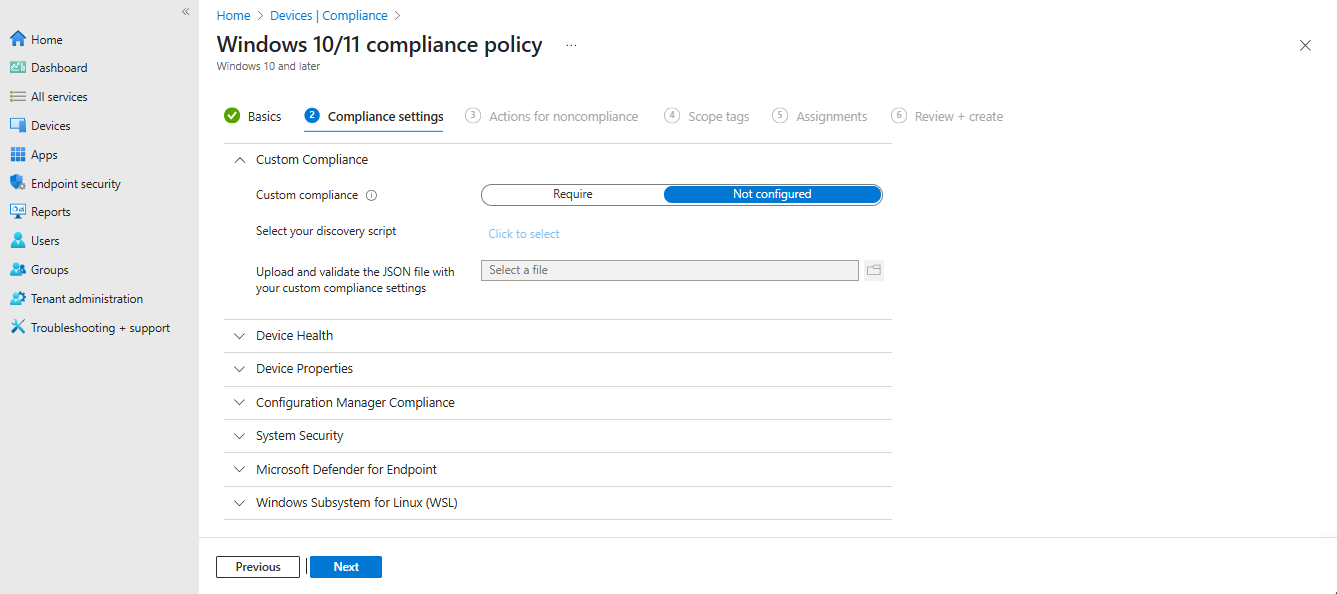Switch to the Basics tab
The width and height of the screenshot is (1337, 594).
click(x=264, y=116)
